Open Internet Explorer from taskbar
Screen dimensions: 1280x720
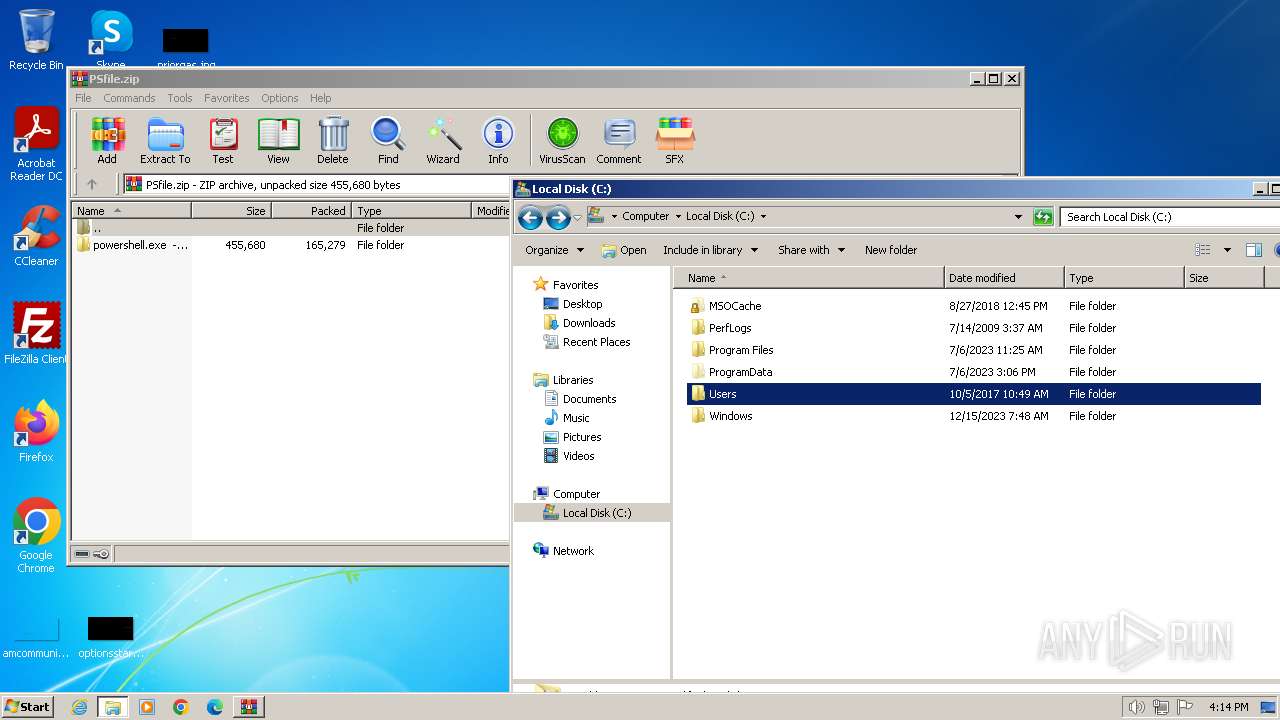79,707
